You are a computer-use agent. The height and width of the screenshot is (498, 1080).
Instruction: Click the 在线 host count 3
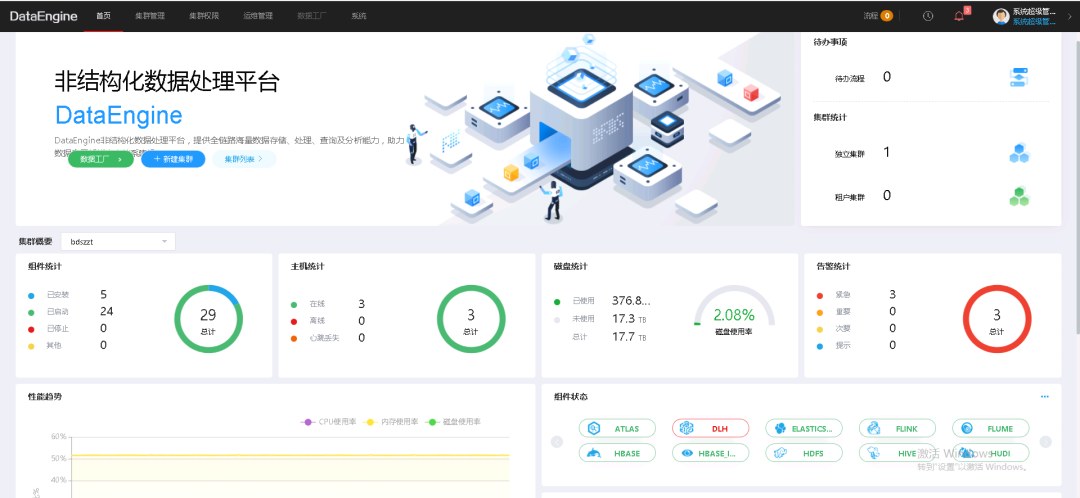click(x=362, y=304)
